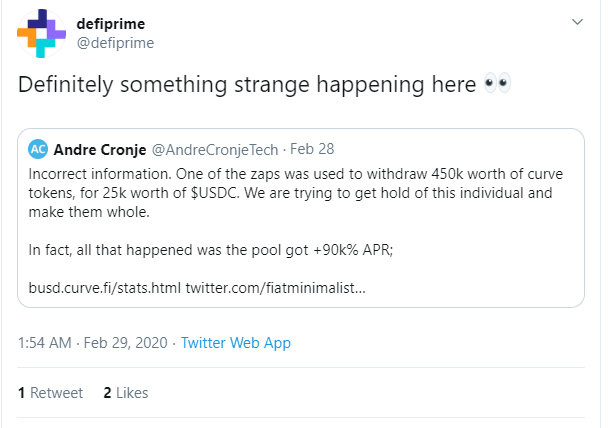Click the eyes emoji in the tweet
The width and height of the screenshot is (612, 428).
tap(497, 85)
